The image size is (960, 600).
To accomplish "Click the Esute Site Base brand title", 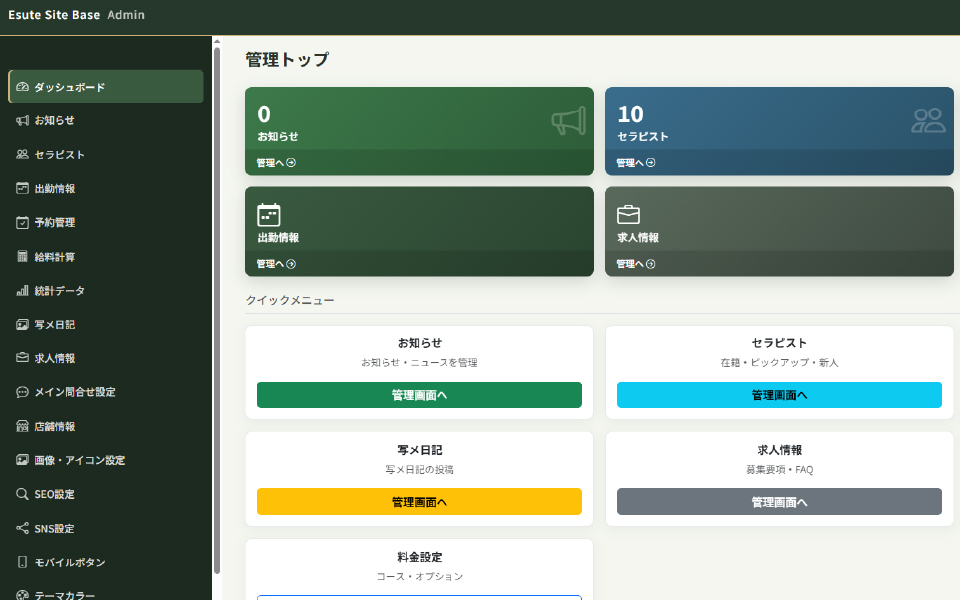I will pyautogui.click(x=54, y=15).
